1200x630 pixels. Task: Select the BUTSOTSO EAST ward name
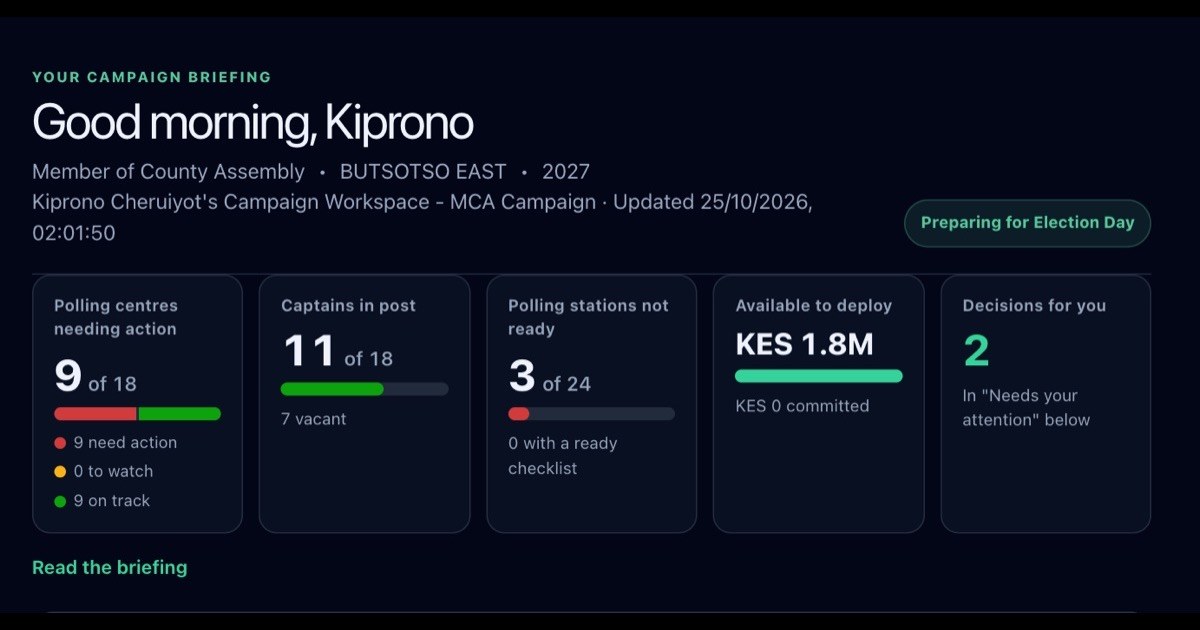point(423,172)
